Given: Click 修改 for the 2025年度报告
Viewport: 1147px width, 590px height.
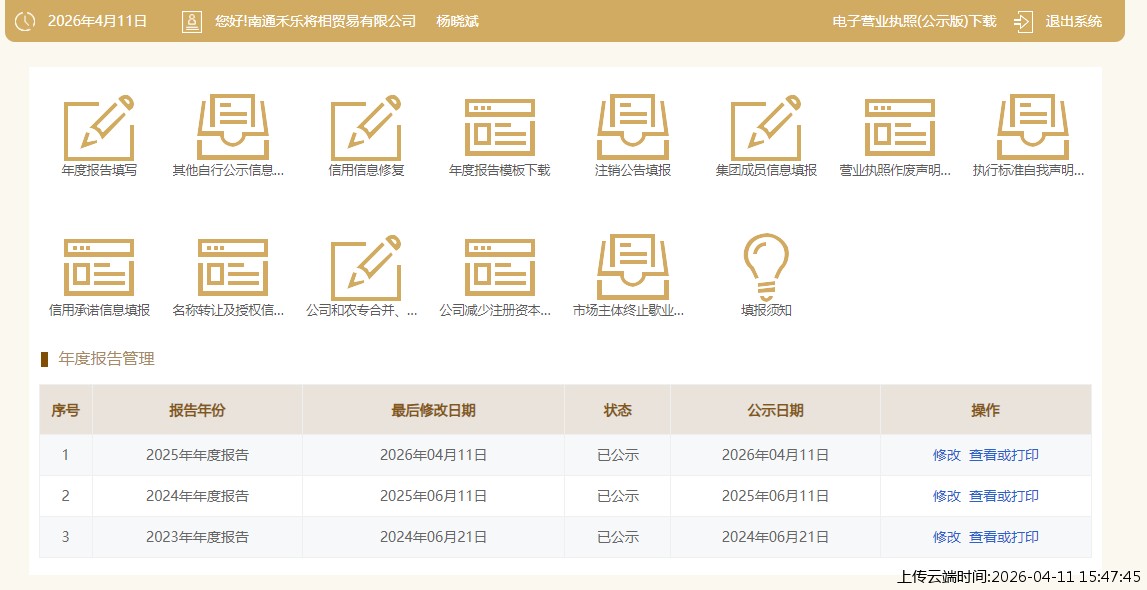Looking at the screenshot, I should tap(946, 455).
